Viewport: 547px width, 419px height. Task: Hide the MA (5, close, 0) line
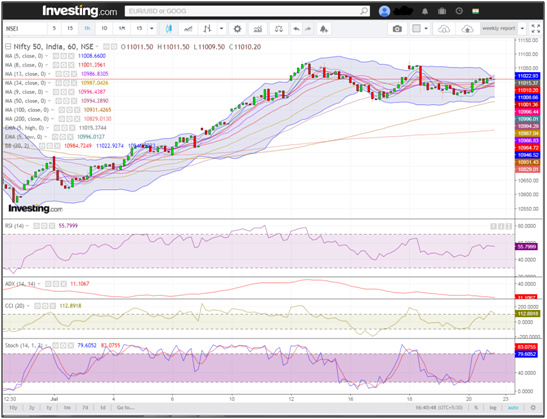coord(56,56)
